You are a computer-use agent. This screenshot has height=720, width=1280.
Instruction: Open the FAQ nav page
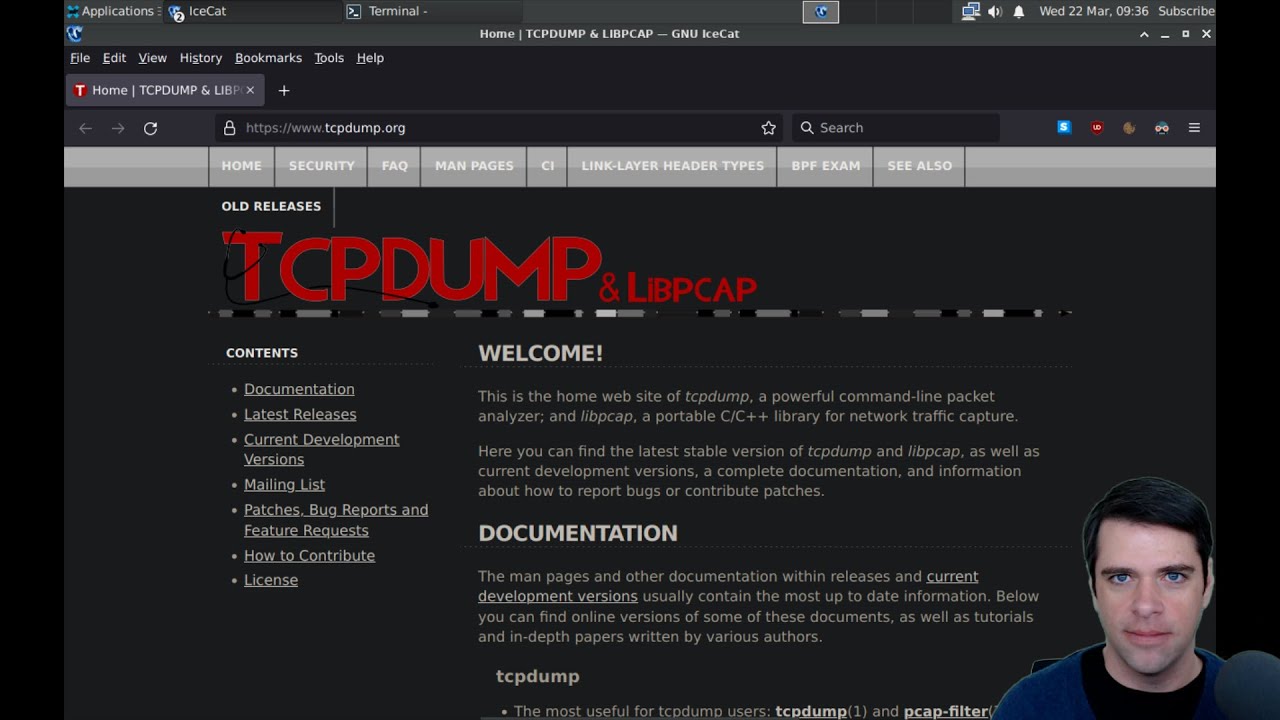394,166
